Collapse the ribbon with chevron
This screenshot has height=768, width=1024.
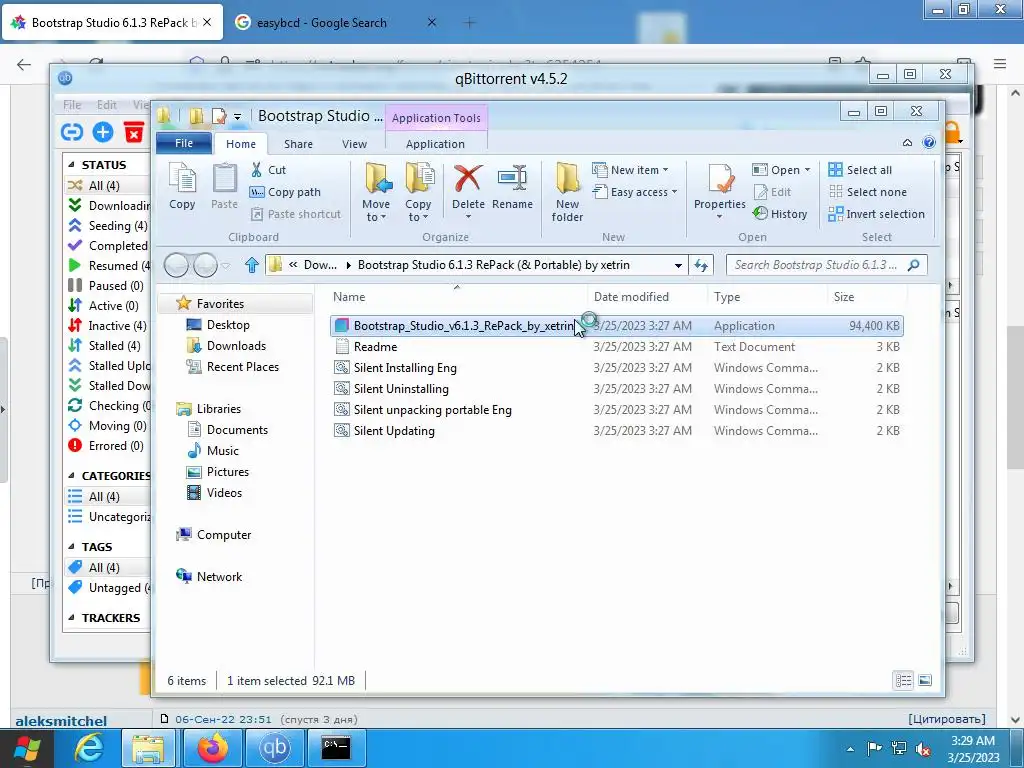pos(907,142)
